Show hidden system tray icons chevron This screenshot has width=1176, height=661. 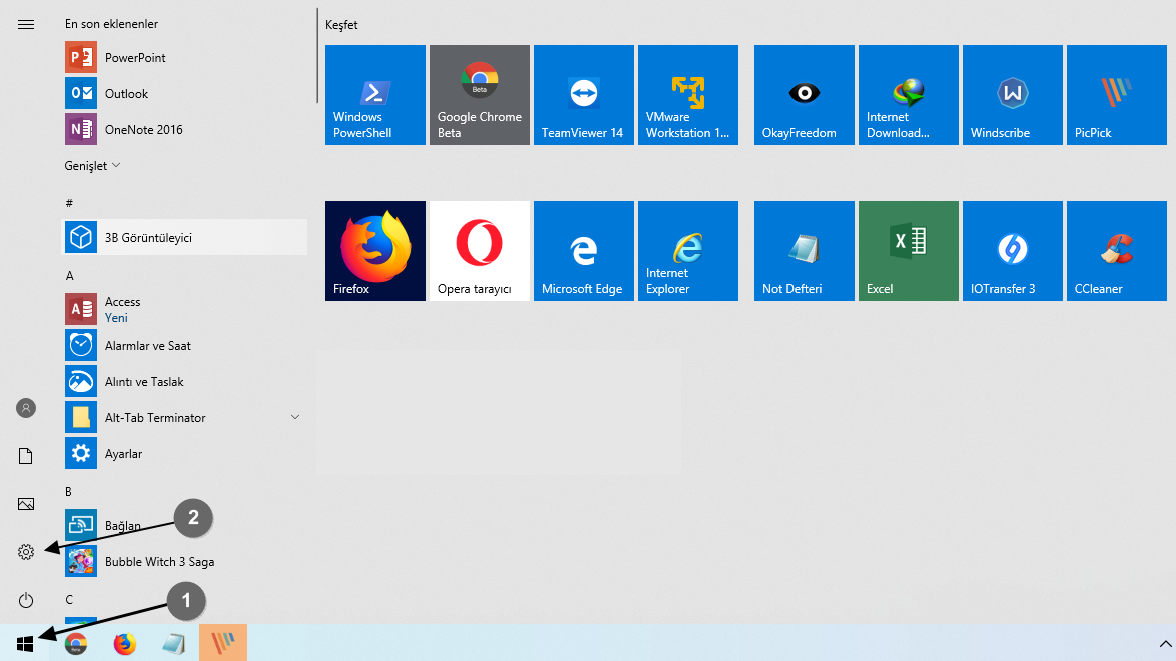click(x=1165, y=644)
